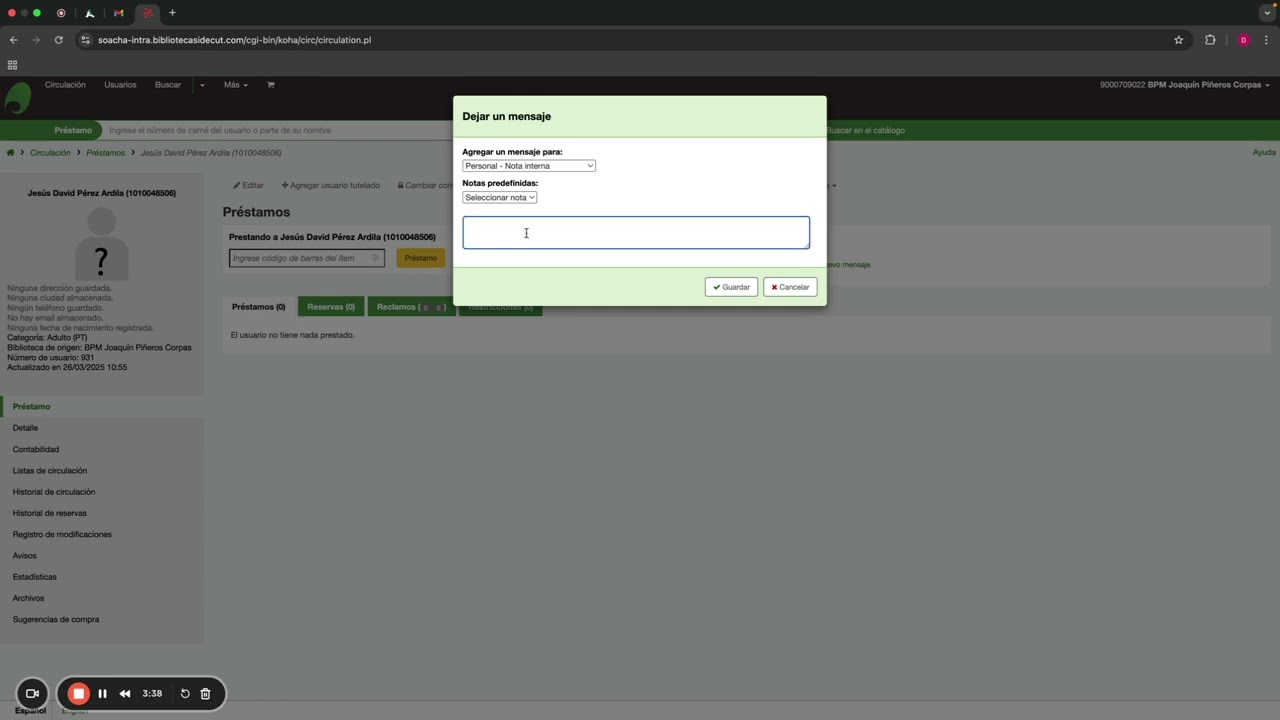Focus the patron card number search field
The height and width of the screenshot is (720, 1280).
pos(280,130)
